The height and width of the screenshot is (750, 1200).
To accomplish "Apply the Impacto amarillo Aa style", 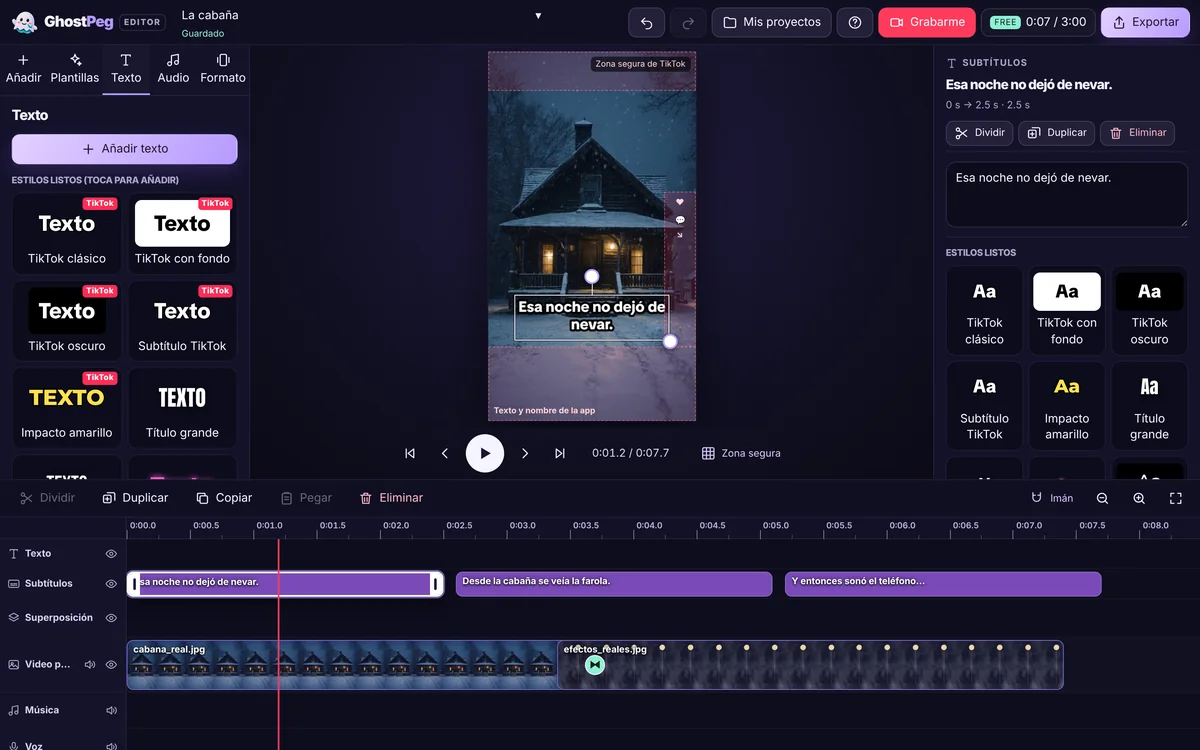I will [x=1067, y=406].
